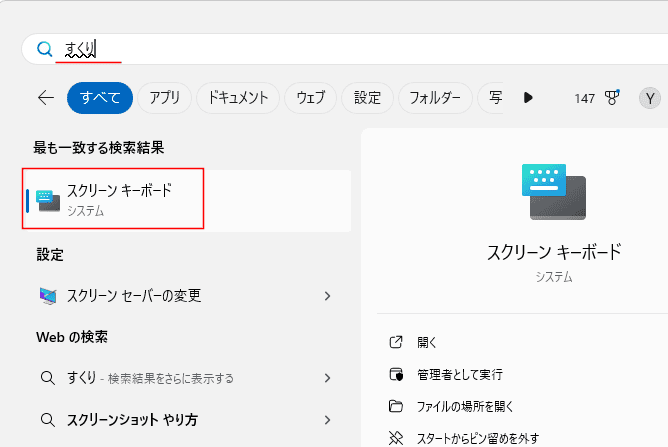Click the screen saver monitor icon
The image size is (668, 447).
click(x=48, y=296)
